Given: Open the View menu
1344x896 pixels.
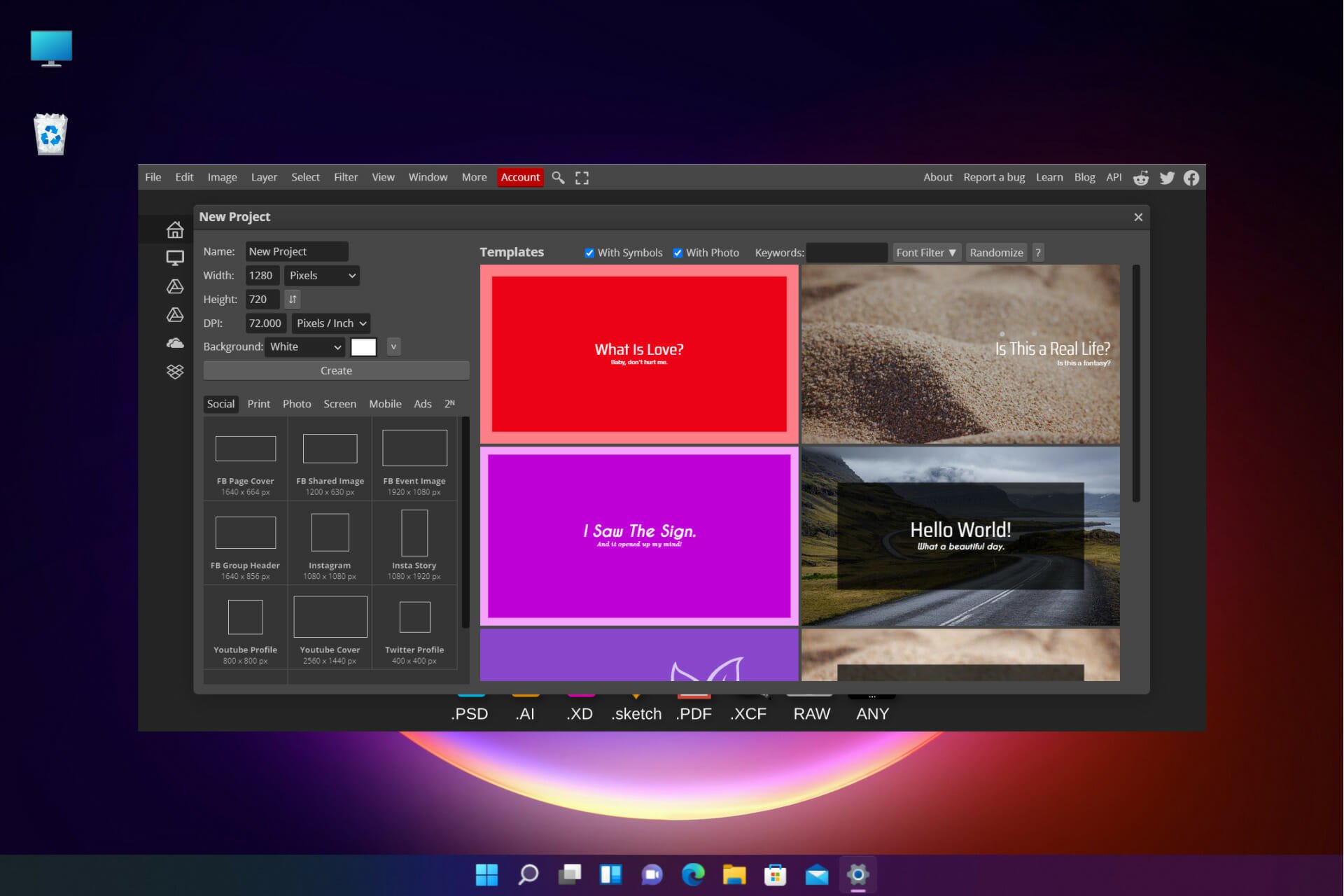Looking at the screenshot, I should 383,178.
